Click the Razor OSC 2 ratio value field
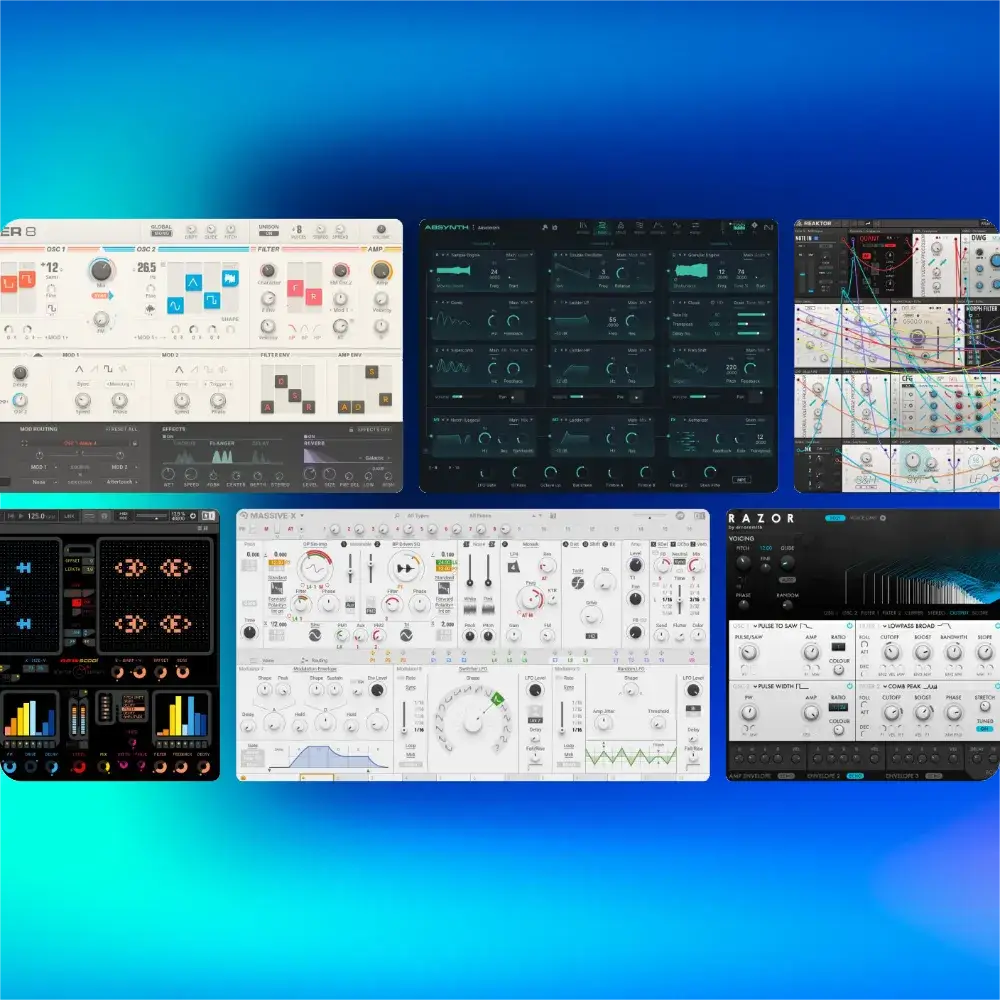 click(837, 707)
